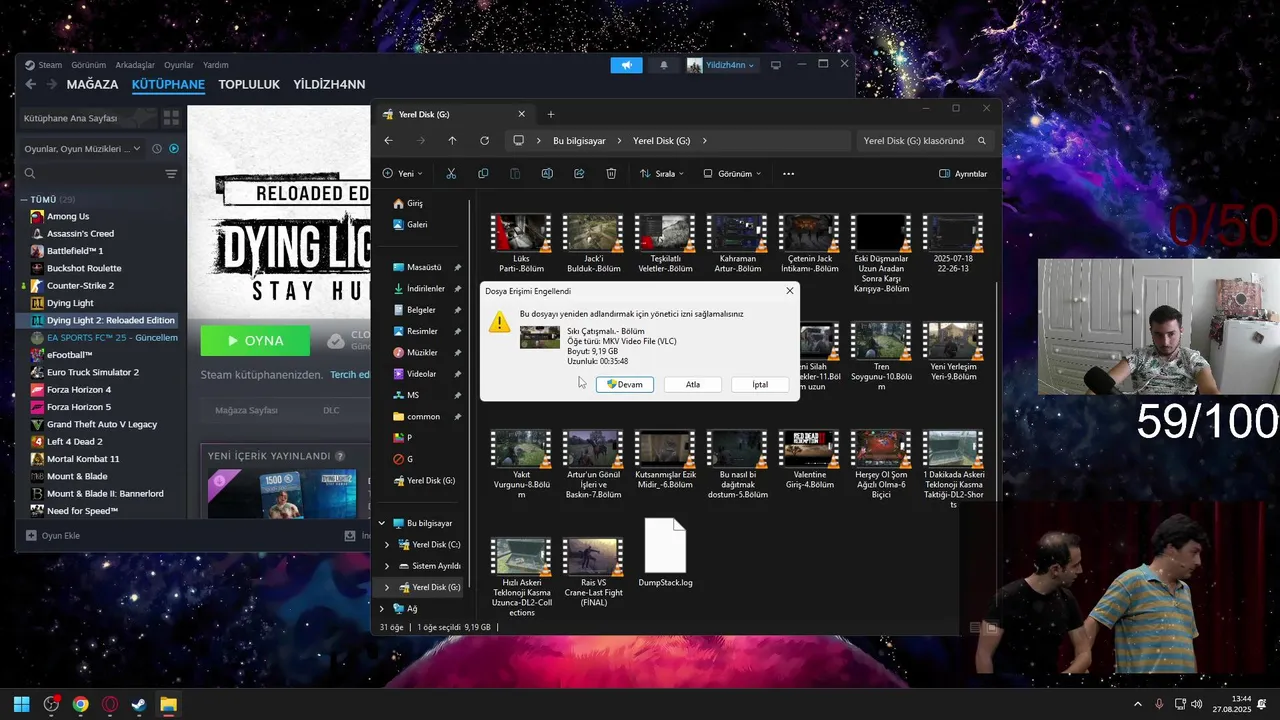1280x720 pixels.
Task: Click Explorer's up-one-level arrow
Action: [x=452, y=141]
